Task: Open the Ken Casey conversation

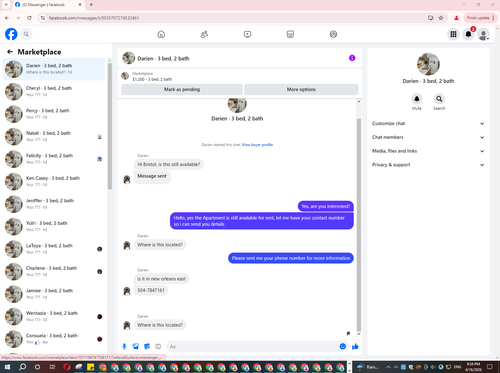Action: coord(54,181)
